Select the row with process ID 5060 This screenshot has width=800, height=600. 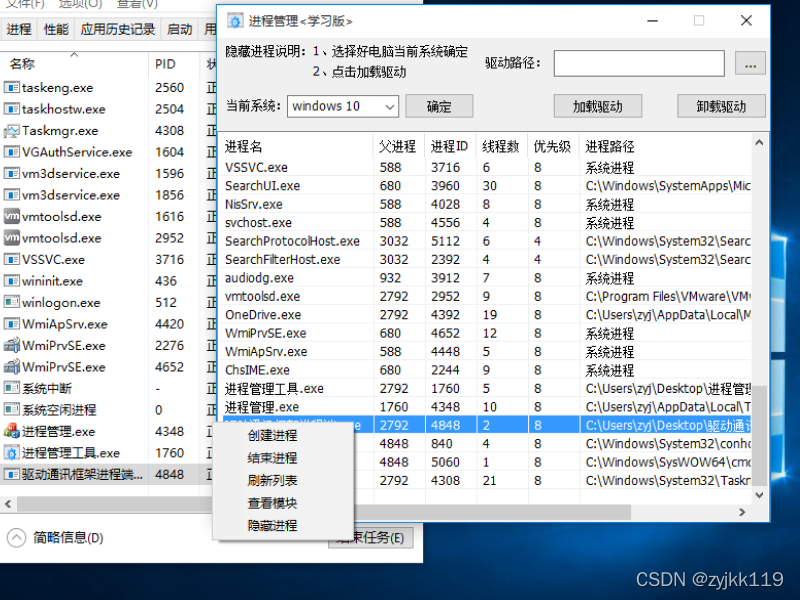click(553, 462)
